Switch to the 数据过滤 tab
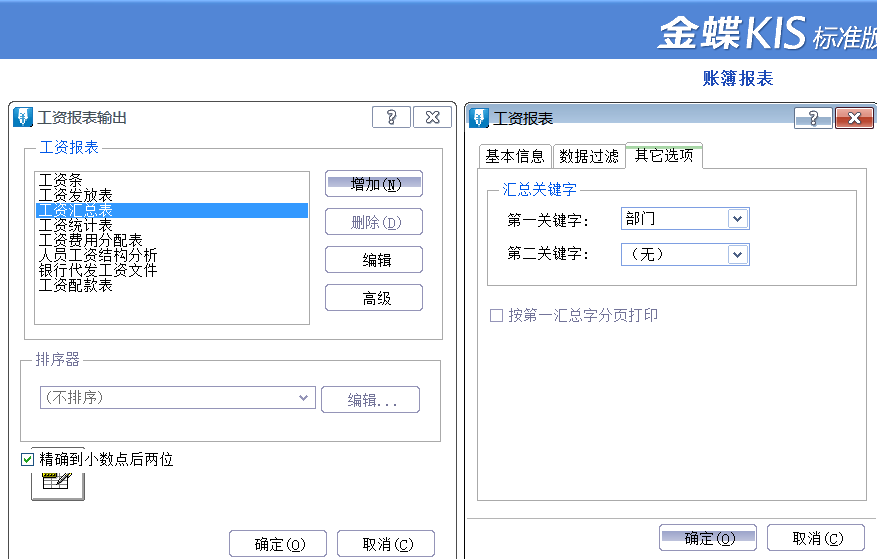 point(589,156)
